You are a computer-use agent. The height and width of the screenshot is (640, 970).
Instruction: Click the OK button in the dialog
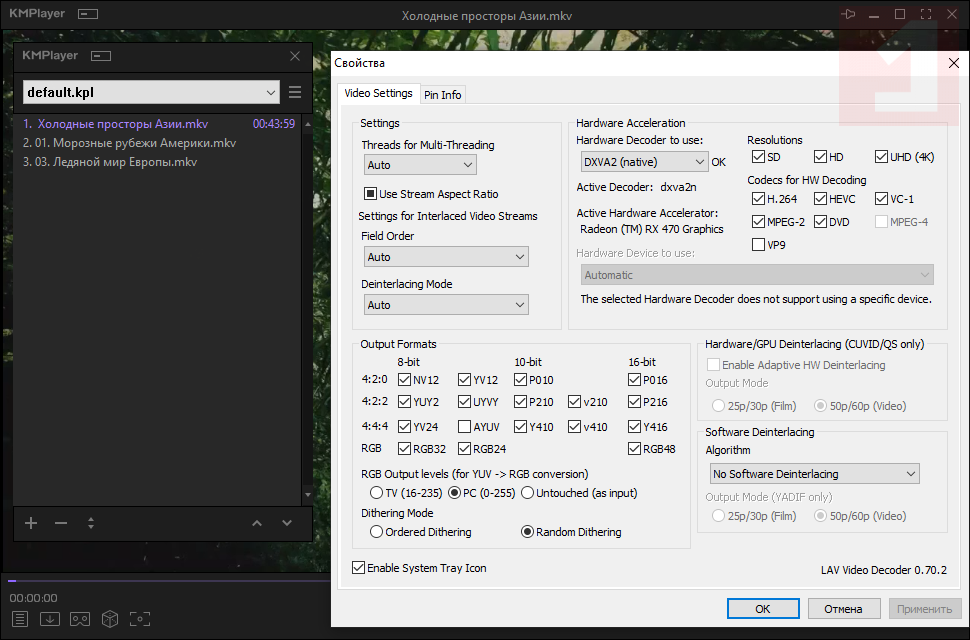point(763,608)
